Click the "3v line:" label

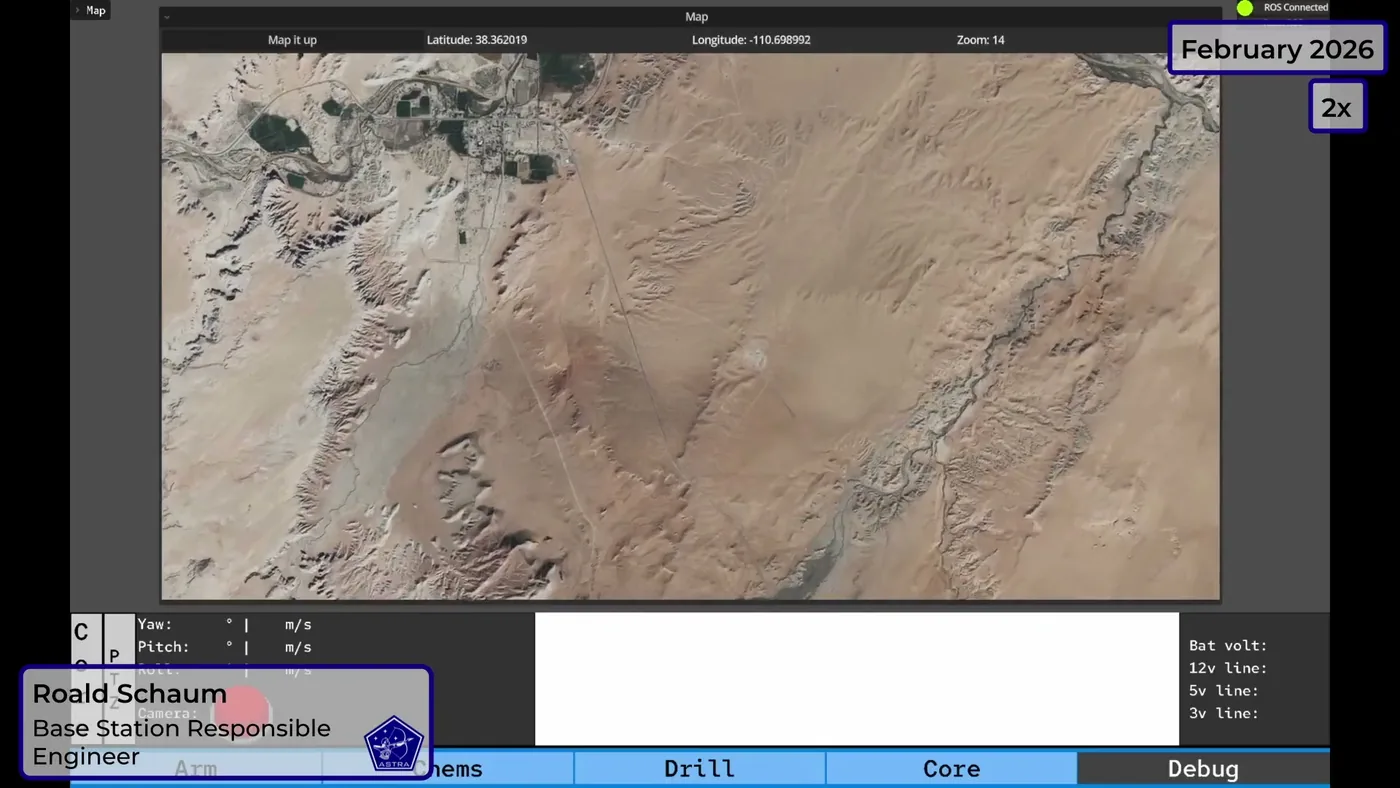1224,713
